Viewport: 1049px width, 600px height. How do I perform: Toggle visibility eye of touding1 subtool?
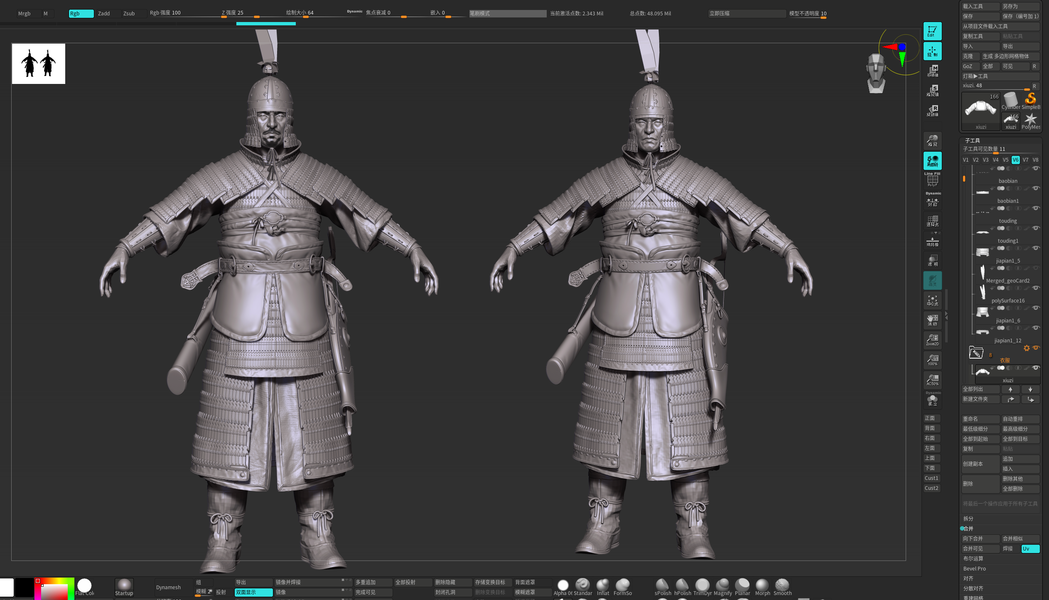tap(1036, 229)
